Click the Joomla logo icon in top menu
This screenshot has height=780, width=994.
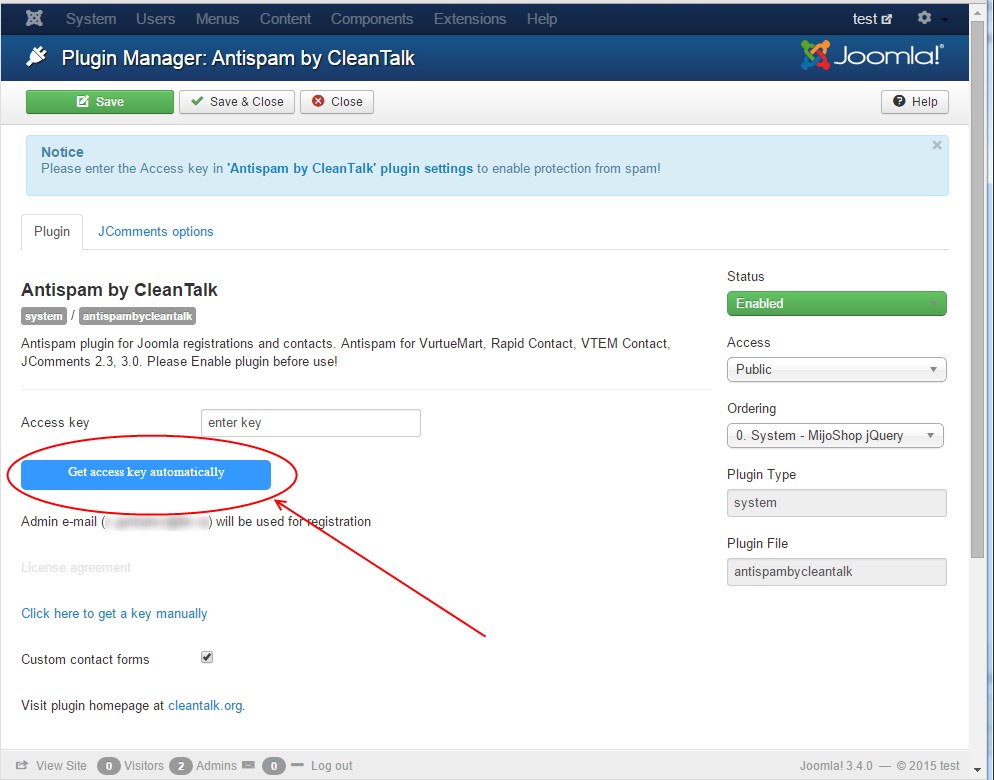(34, 19)
